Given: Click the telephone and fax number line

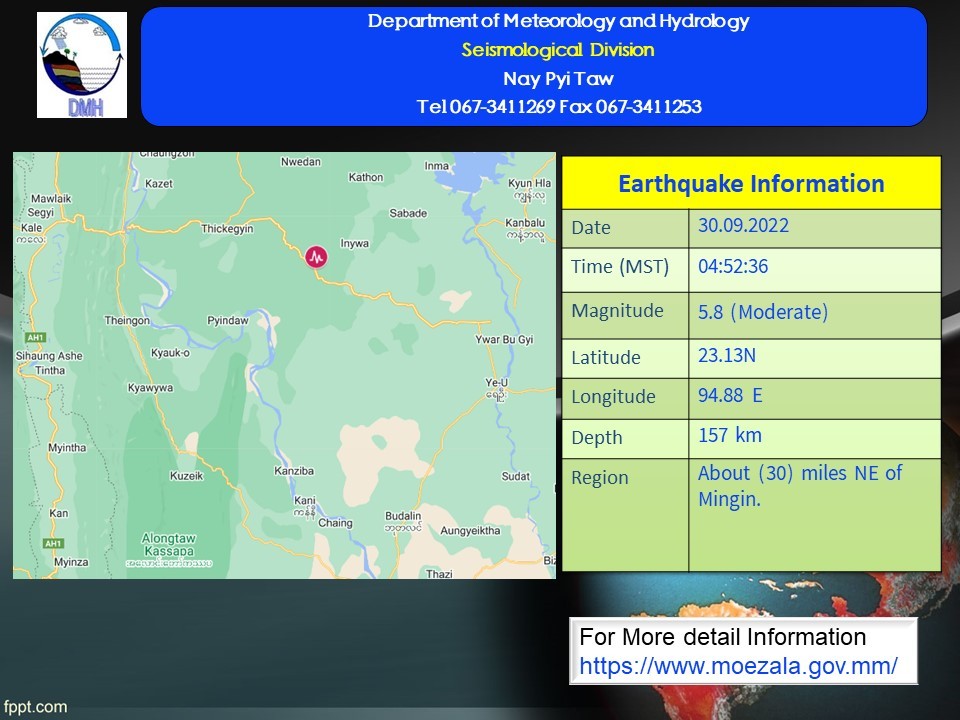Looking at the screenshot, I should point(558,107).
